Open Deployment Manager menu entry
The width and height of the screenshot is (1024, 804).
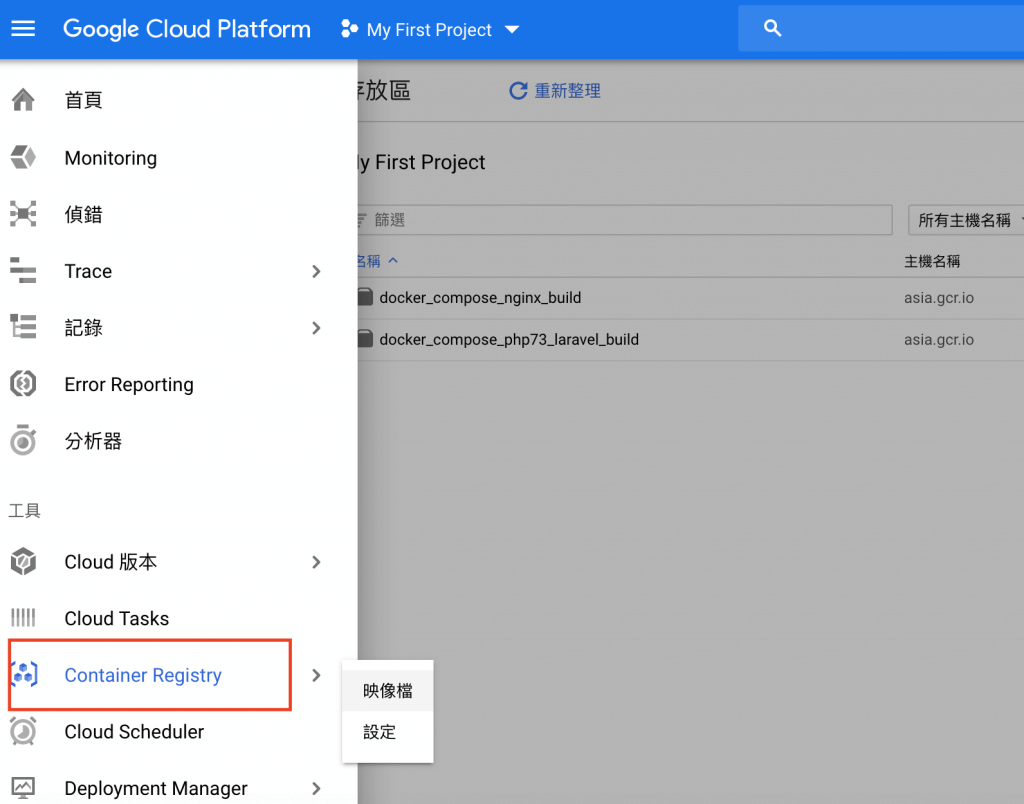(x=155, y=788)
